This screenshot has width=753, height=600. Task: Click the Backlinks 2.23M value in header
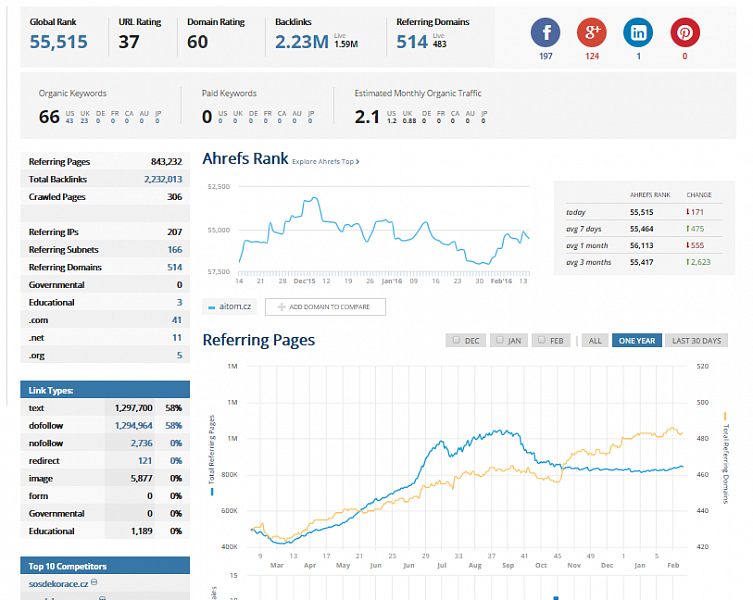300,41
